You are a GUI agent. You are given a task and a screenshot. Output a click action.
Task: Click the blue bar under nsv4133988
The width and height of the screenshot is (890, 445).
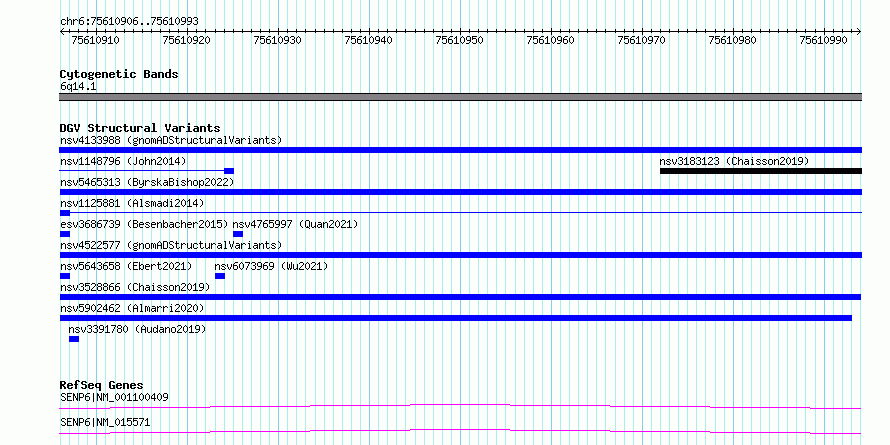click(461, 150)
